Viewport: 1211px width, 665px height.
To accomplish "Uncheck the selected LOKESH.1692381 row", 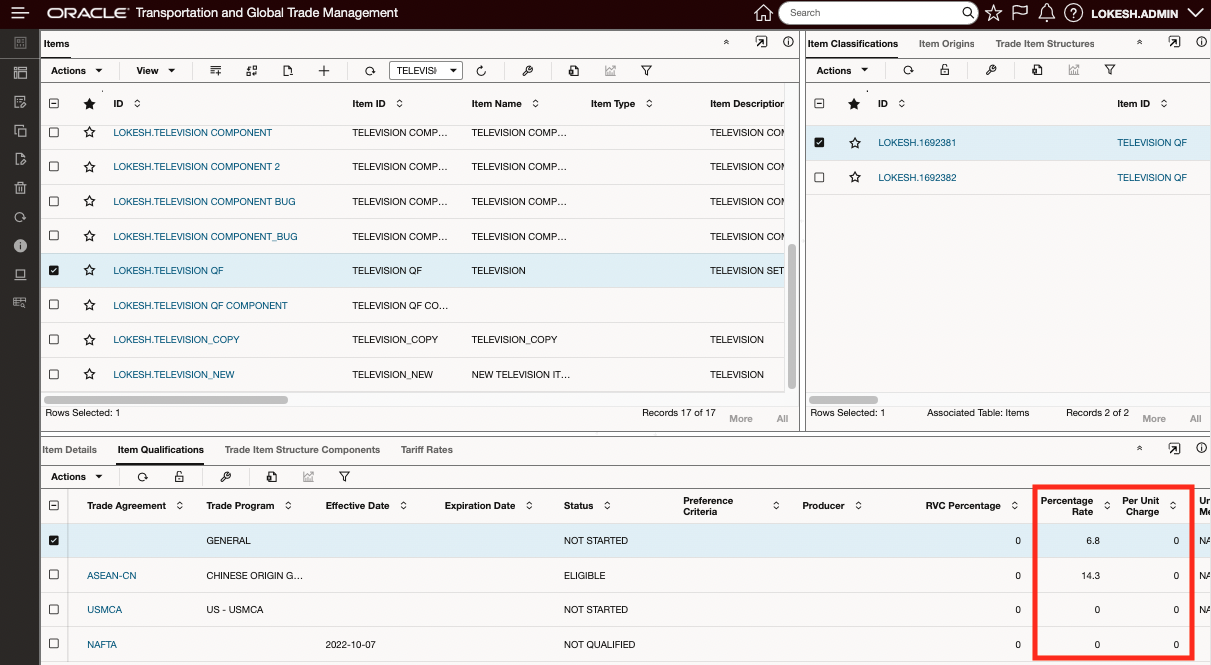I will 820,142.
